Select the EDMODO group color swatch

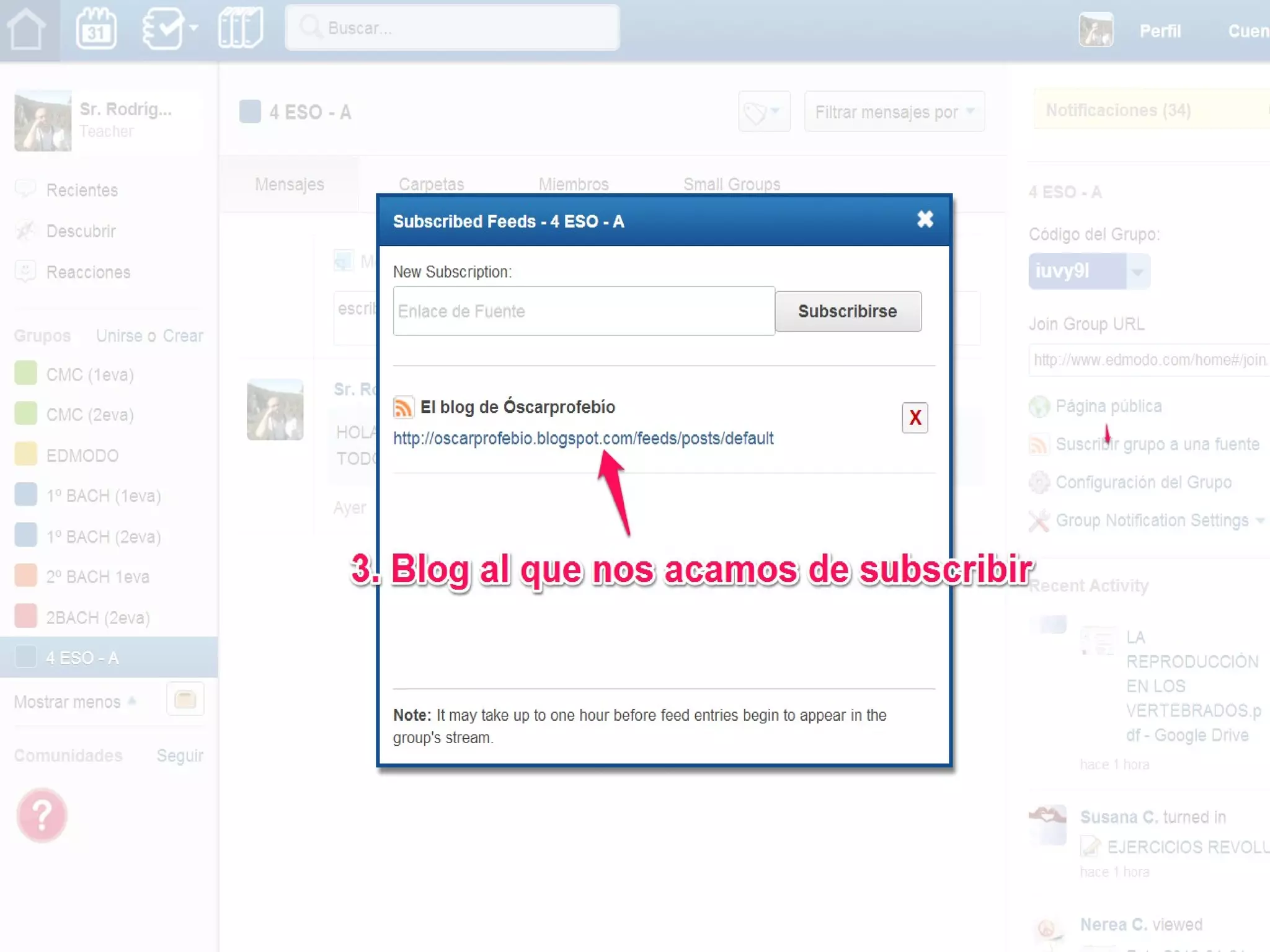(x=26, y=454)
